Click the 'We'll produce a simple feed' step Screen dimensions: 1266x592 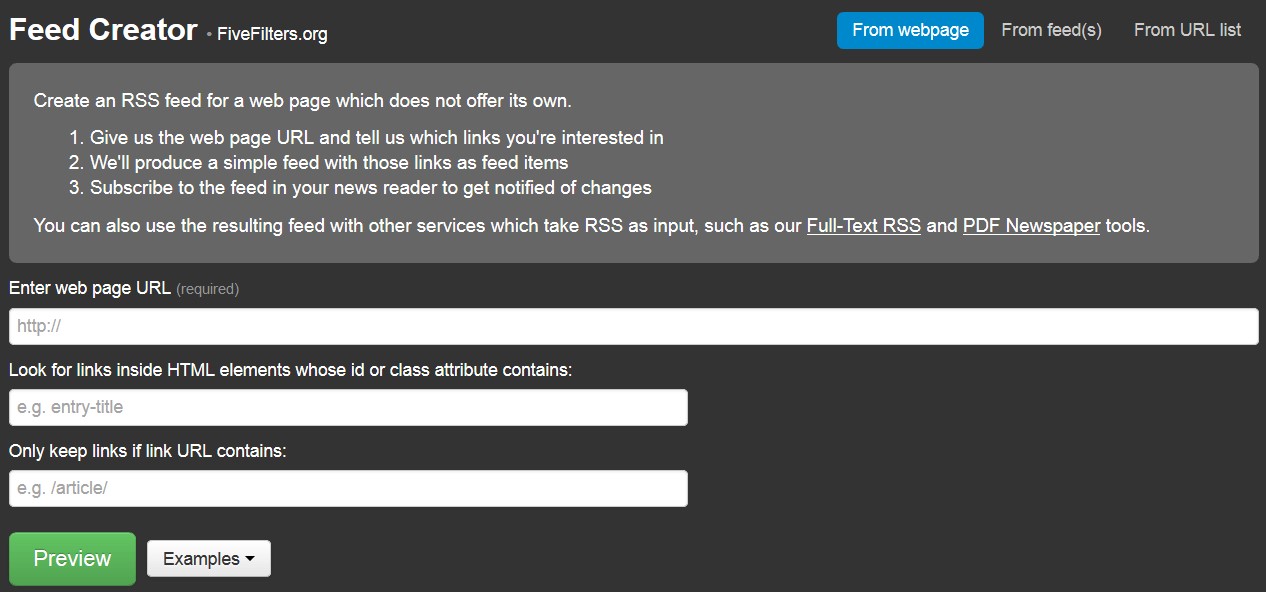tap(329, 162)
